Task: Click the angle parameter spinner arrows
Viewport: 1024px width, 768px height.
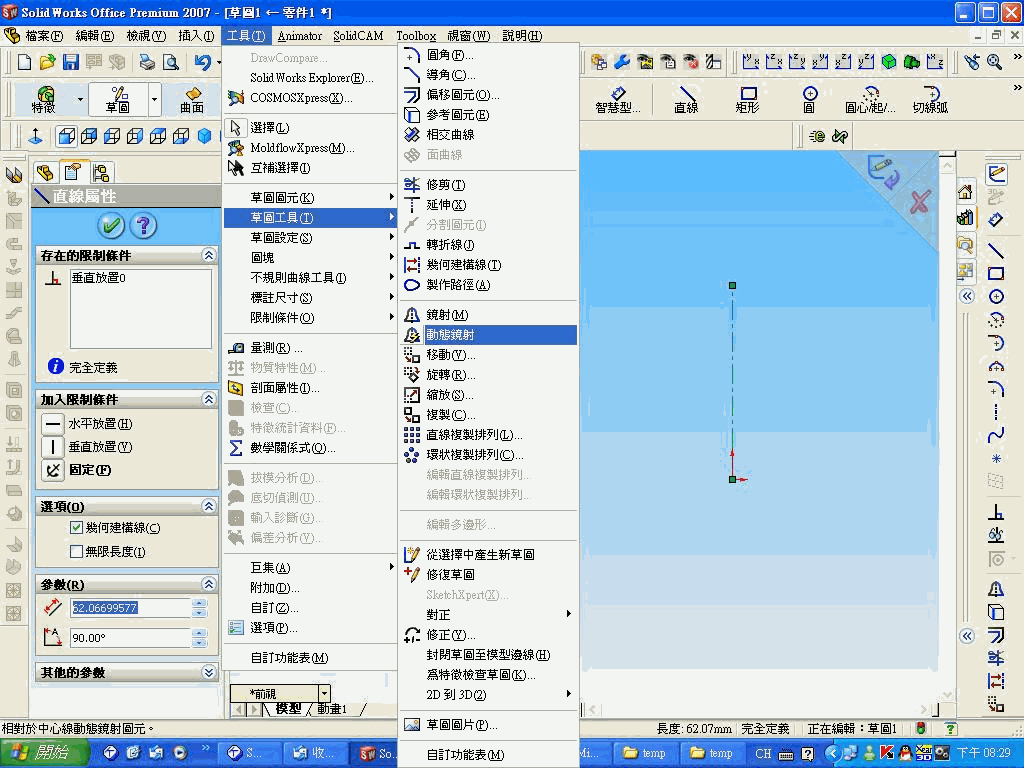Action: [200, 638]
